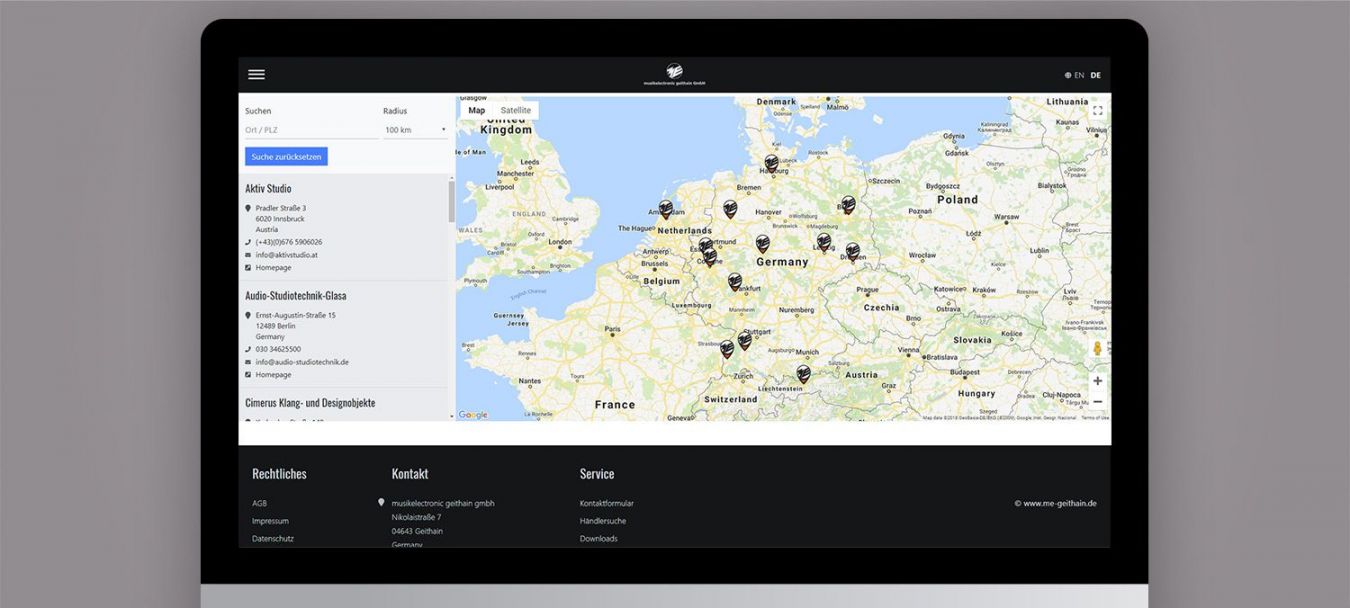Open the Downloads footer link
This screenshot has width=1350, height=608.
point(599,539)
